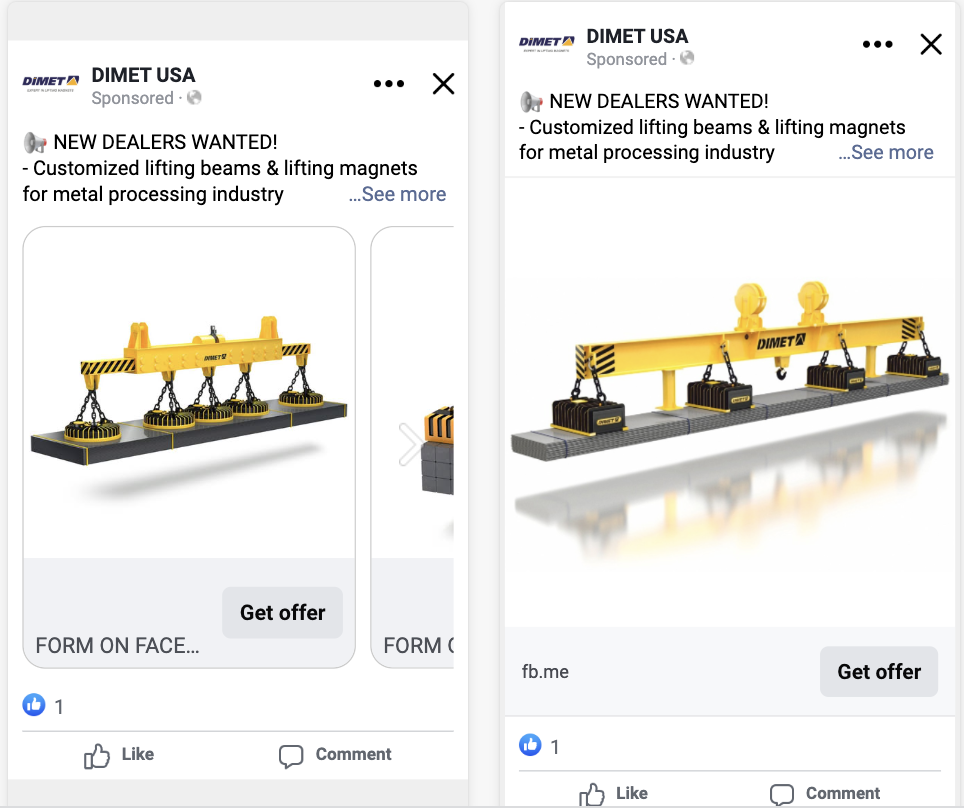Viewport: 964px width, 808px height.
Task: View reactions count on right post
Action: [x=542, y=746]
